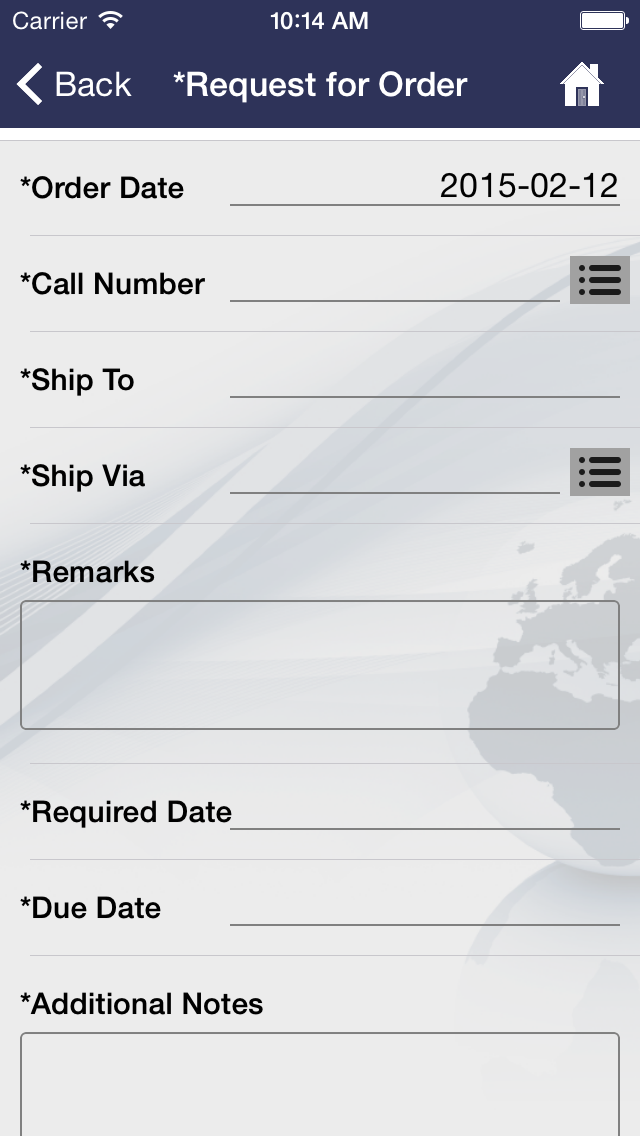Image resolution: width=640 pixels, height=1136 pixels.
Task: Tap the Home icon in header
Action: [x=581, y=85]
